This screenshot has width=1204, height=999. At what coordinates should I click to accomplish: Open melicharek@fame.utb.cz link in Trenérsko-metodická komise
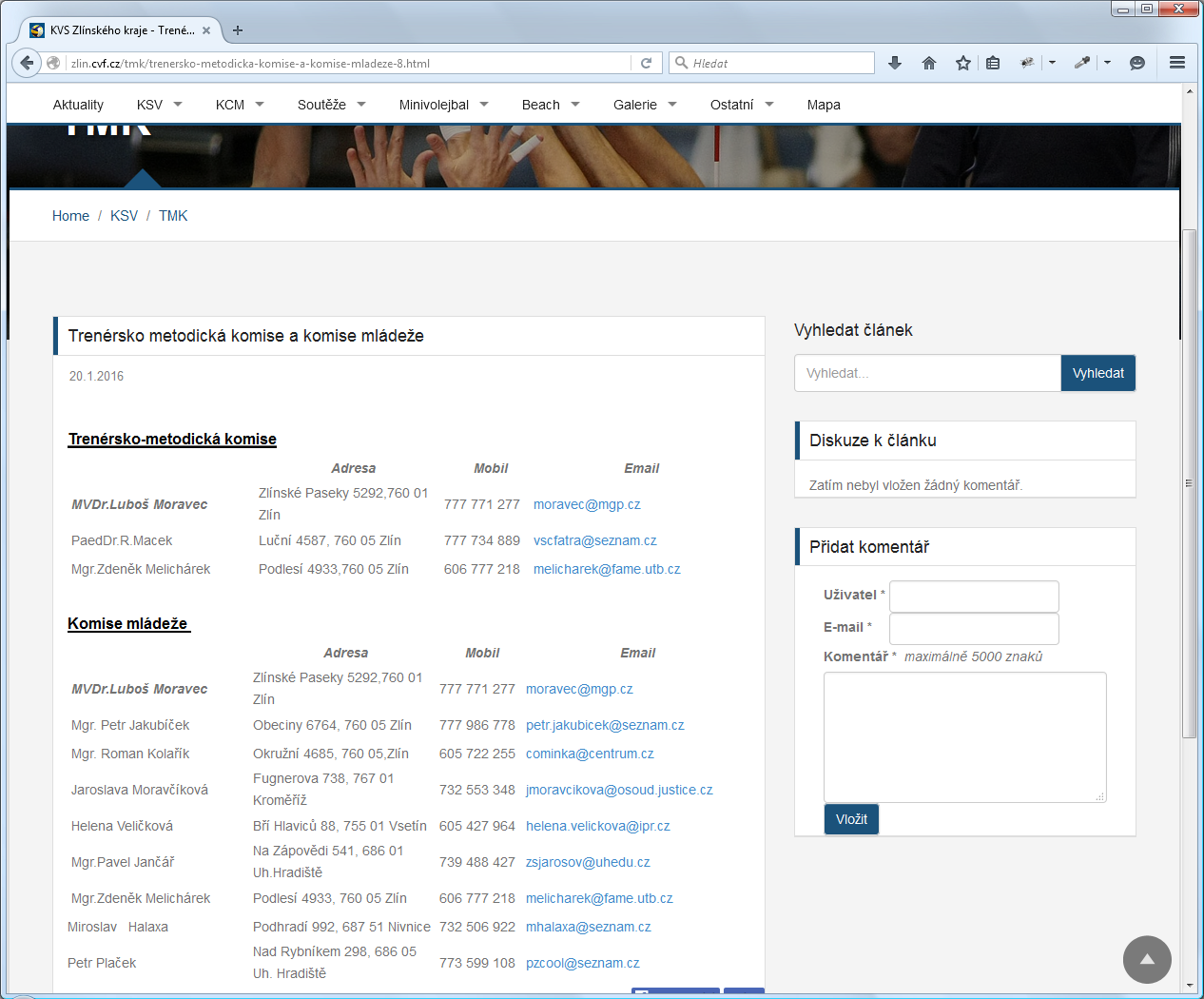[x=607, y=569]
